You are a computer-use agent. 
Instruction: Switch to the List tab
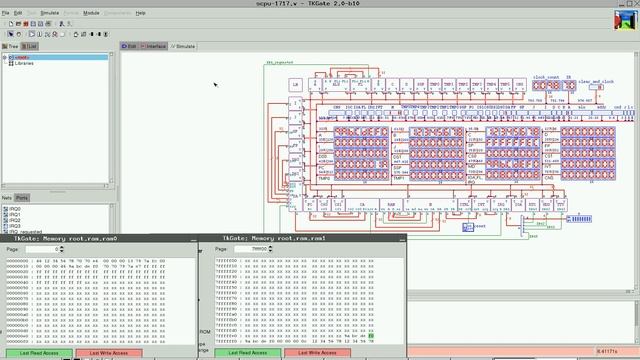[x=29, y=47]
